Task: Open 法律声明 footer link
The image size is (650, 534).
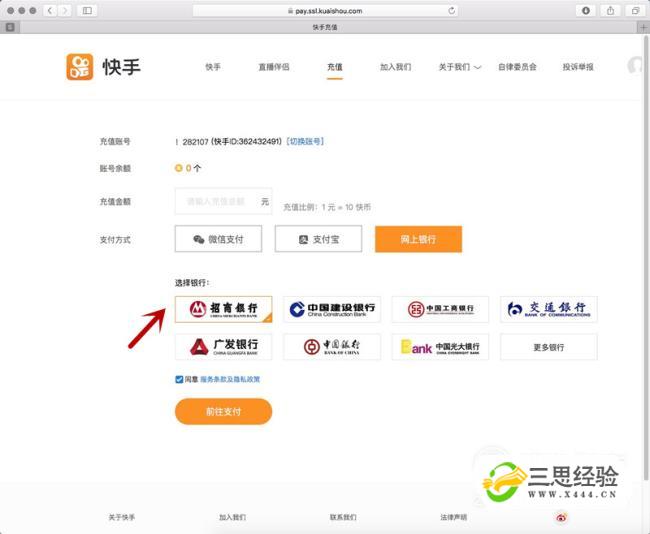Action: pyautogui.click(x=454, y=517)
